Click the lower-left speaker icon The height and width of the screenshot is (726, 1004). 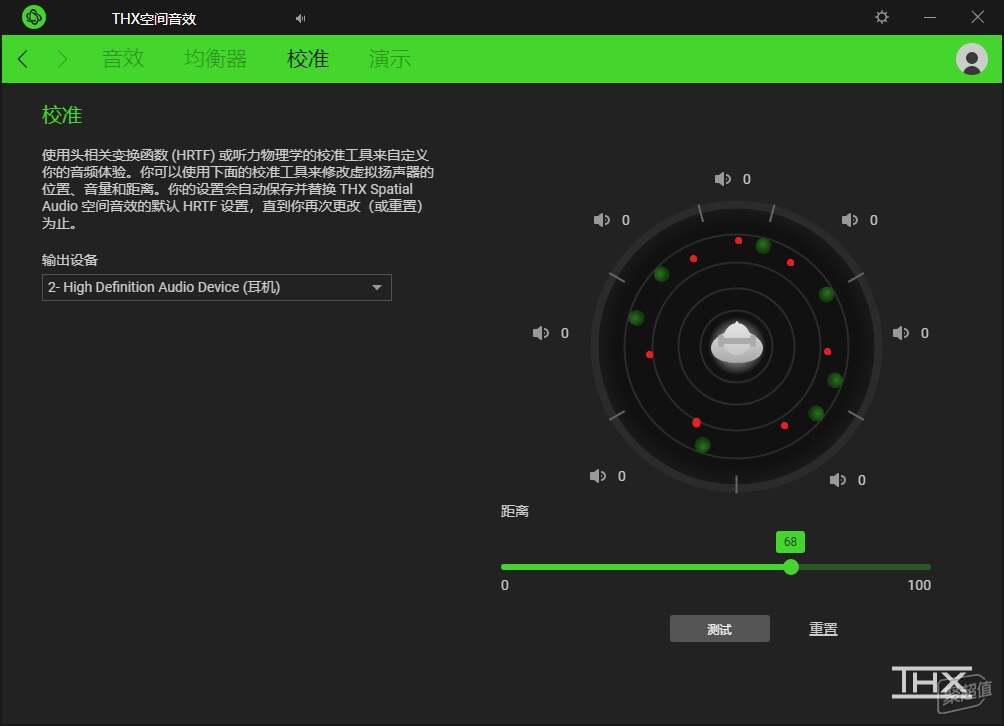click(x=598, y=476)
